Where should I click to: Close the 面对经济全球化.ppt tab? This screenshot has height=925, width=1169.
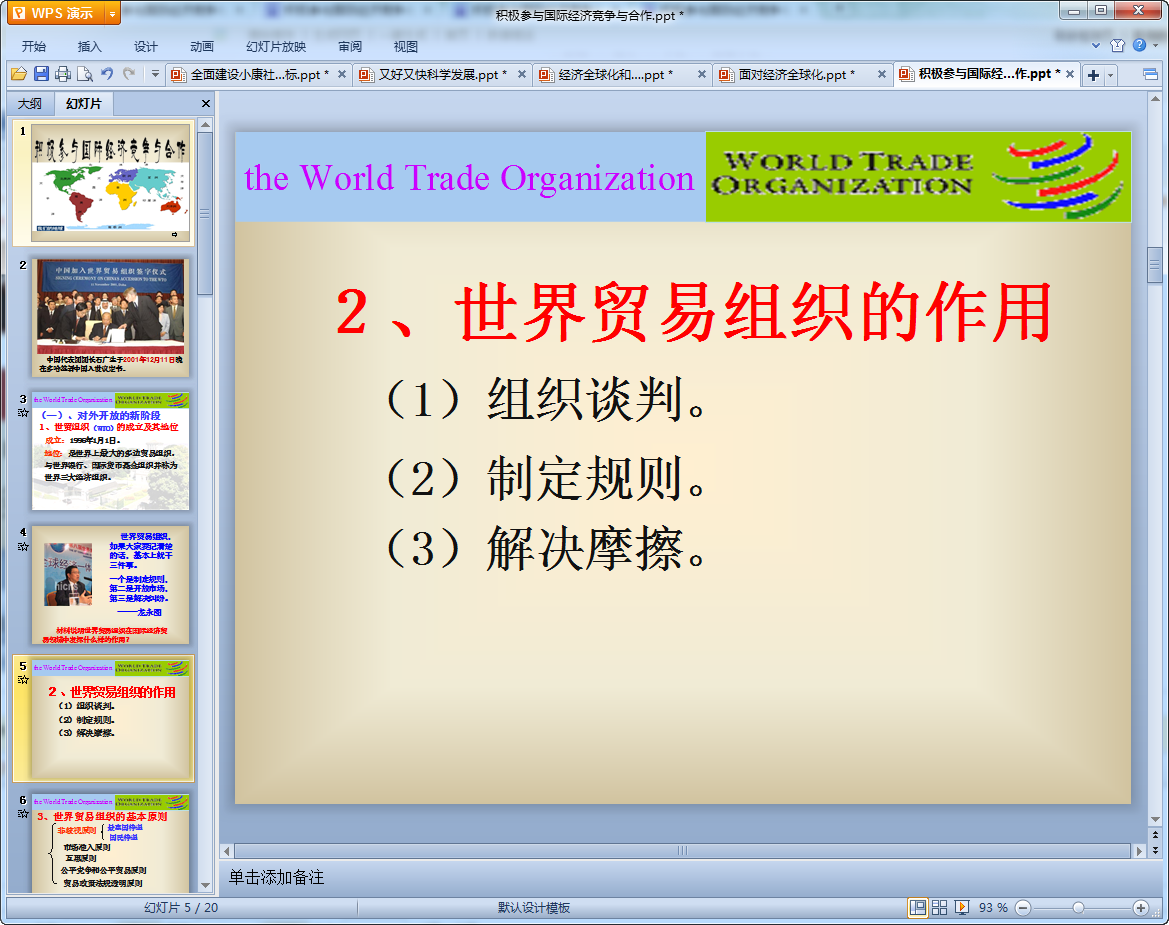pos(882,75)
